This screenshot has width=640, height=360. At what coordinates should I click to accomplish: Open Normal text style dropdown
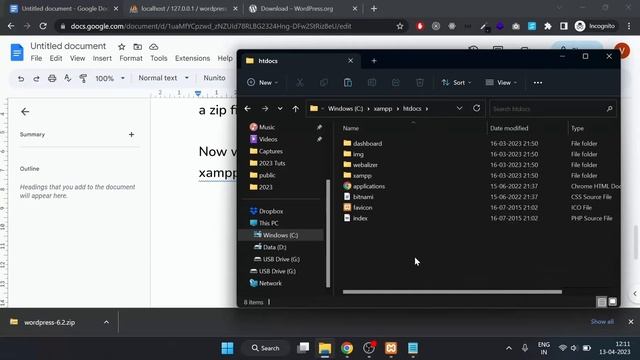[163, 78]
